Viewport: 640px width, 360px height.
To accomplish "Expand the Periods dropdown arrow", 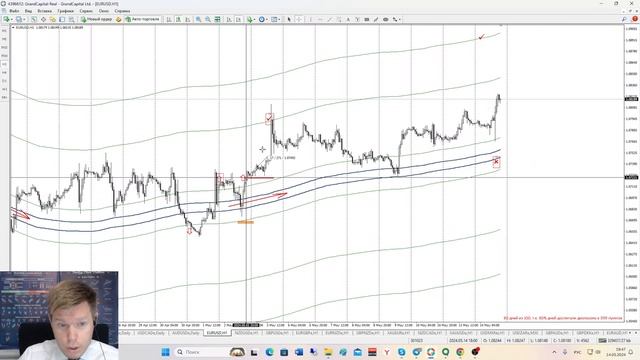I will click(x=267, y=19).
